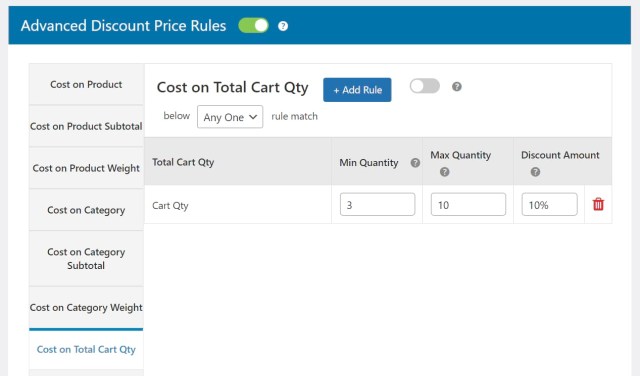Screen dimensions: 640x376
Task: Disable Advanced Discount Price Rules toggle
Action: pos(253,26)
